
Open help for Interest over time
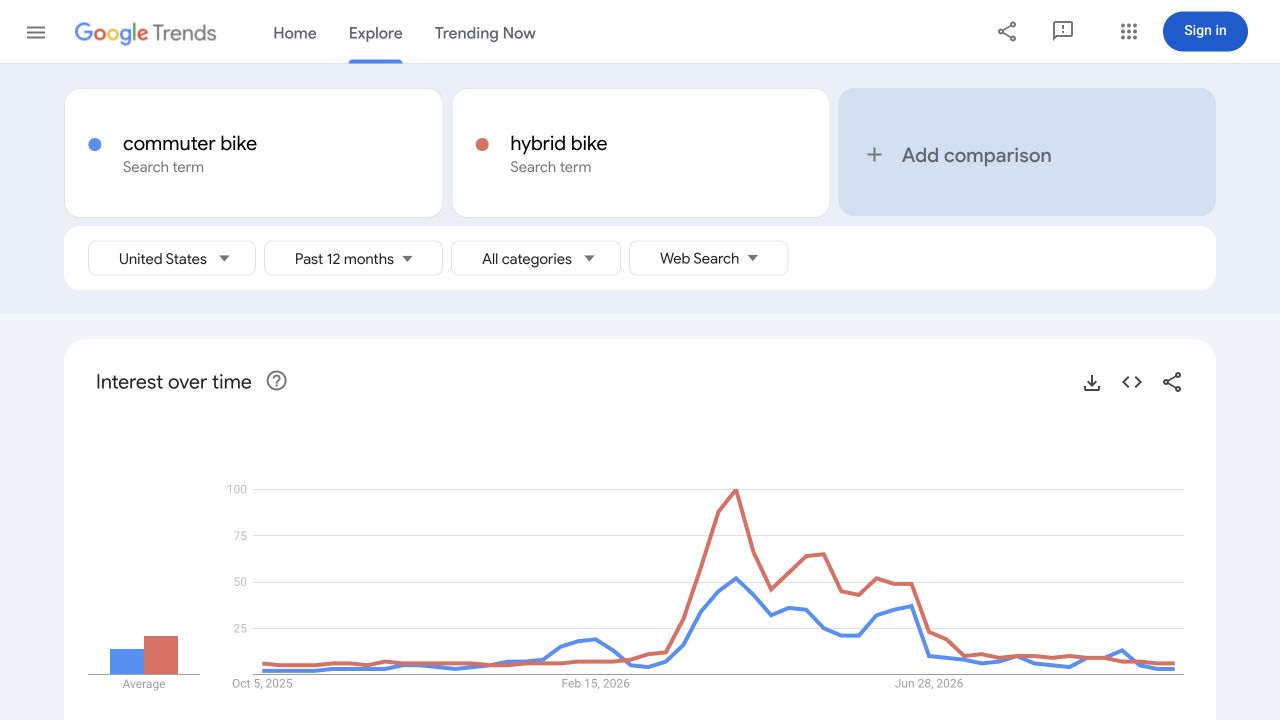tap(277, 381)
